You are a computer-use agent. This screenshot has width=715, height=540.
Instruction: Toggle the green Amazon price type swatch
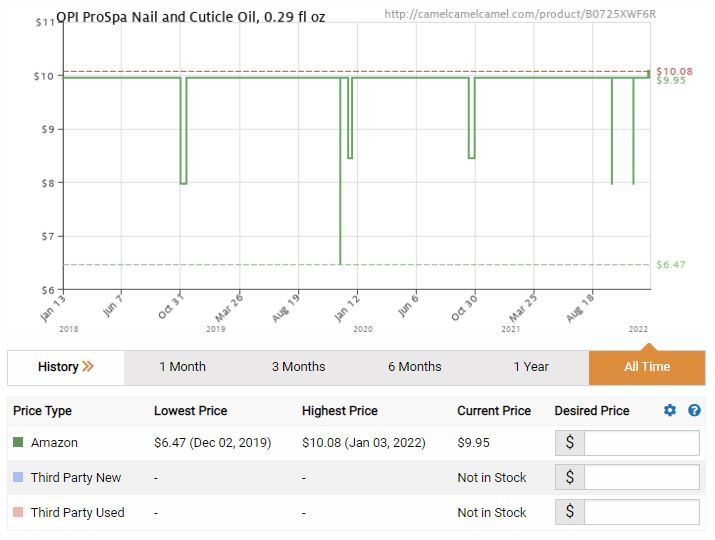(18, 442)
